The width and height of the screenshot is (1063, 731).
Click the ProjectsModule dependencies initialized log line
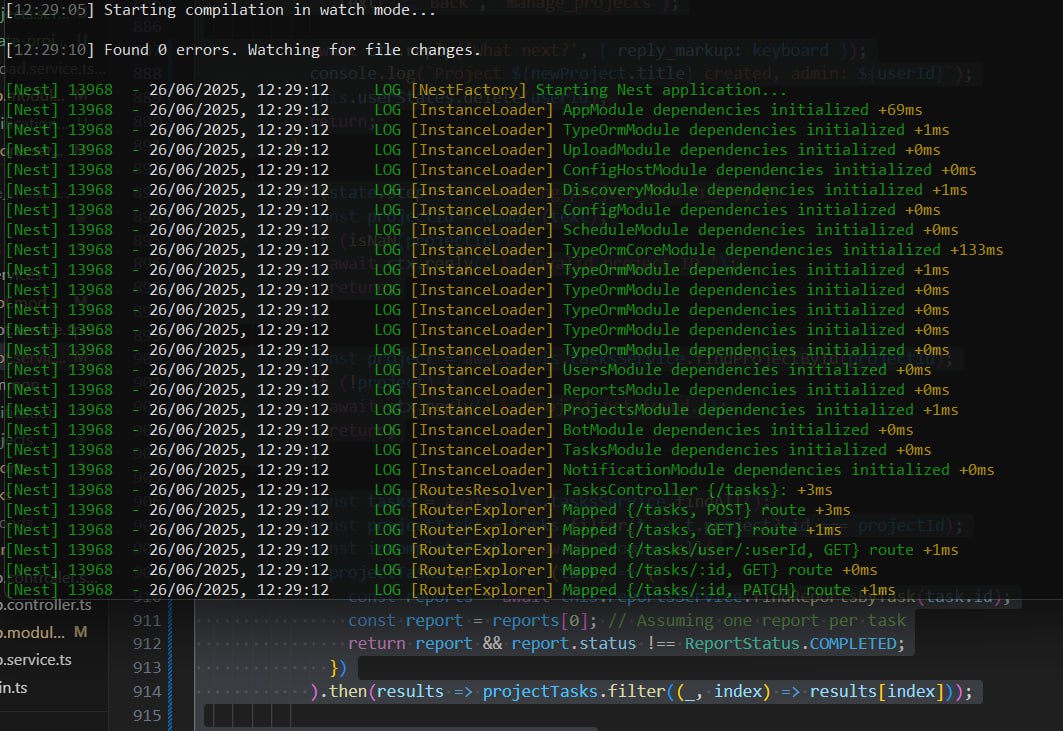click(x=482, y=410)
